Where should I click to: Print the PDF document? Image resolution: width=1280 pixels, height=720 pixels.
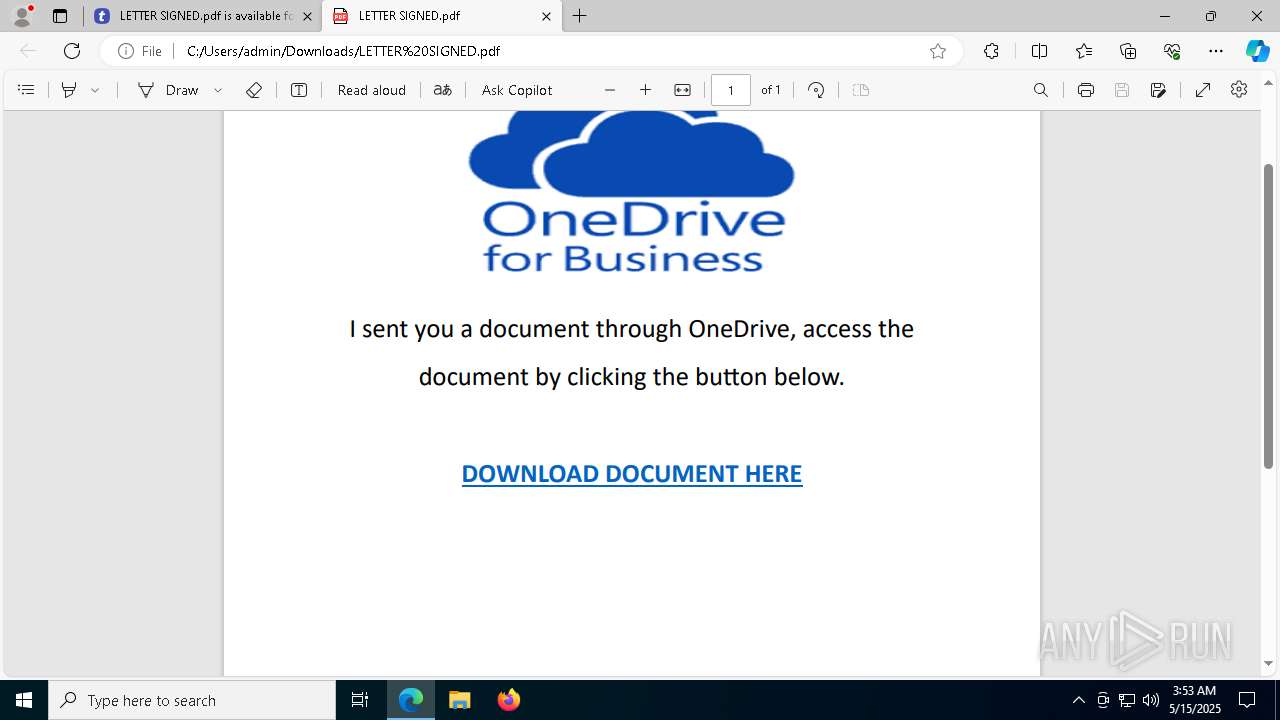pos(1086,90)
